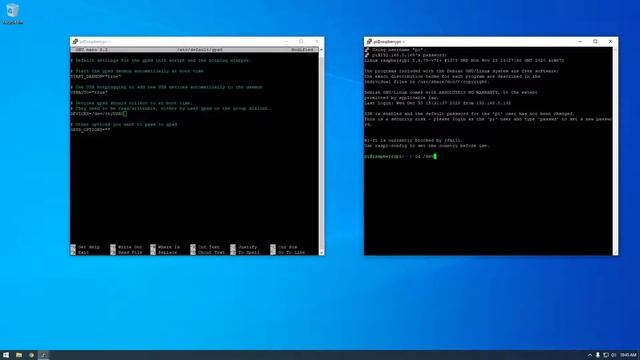This screenshot has height=360, width=640.
Task: Maximize the right PuTTY terminal window
Action: 595,42
